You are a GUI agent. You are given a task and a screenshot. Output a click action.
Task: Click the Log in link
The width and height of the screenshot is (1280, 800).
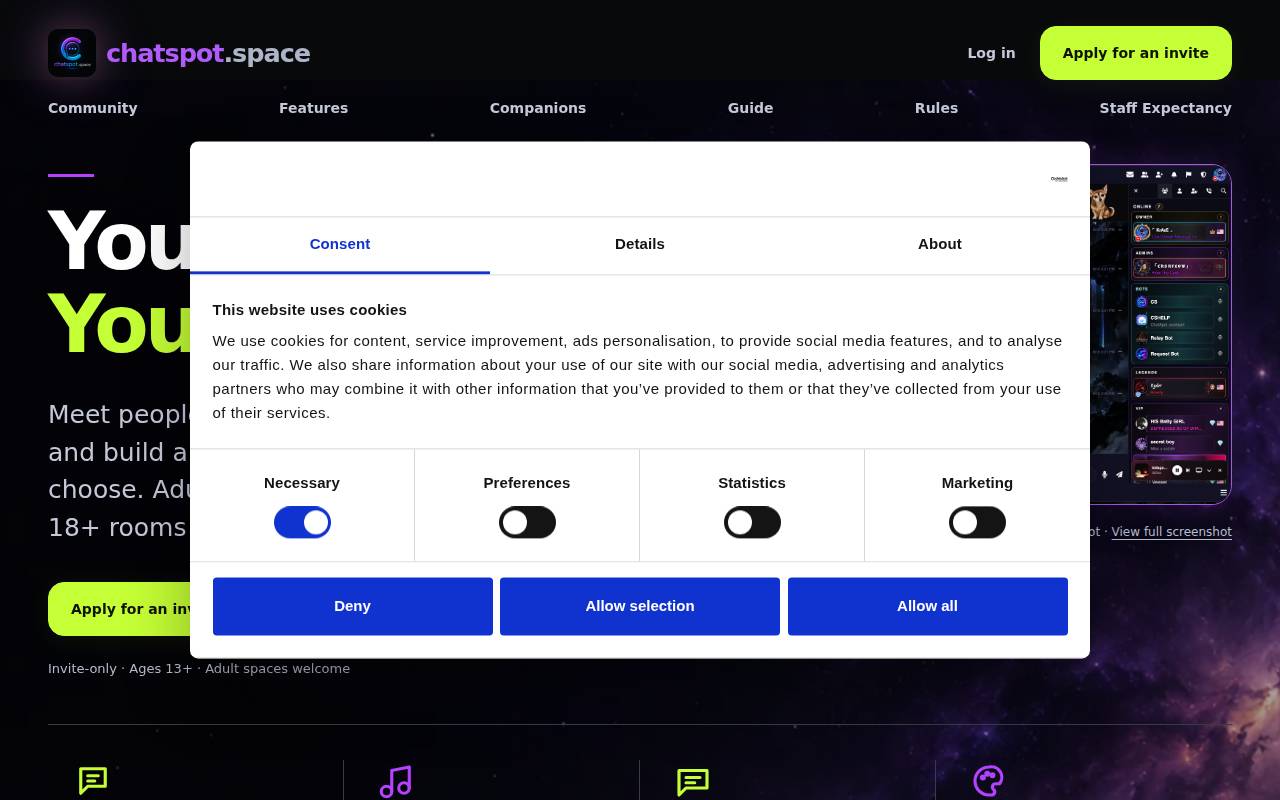(x=991, y=53)
